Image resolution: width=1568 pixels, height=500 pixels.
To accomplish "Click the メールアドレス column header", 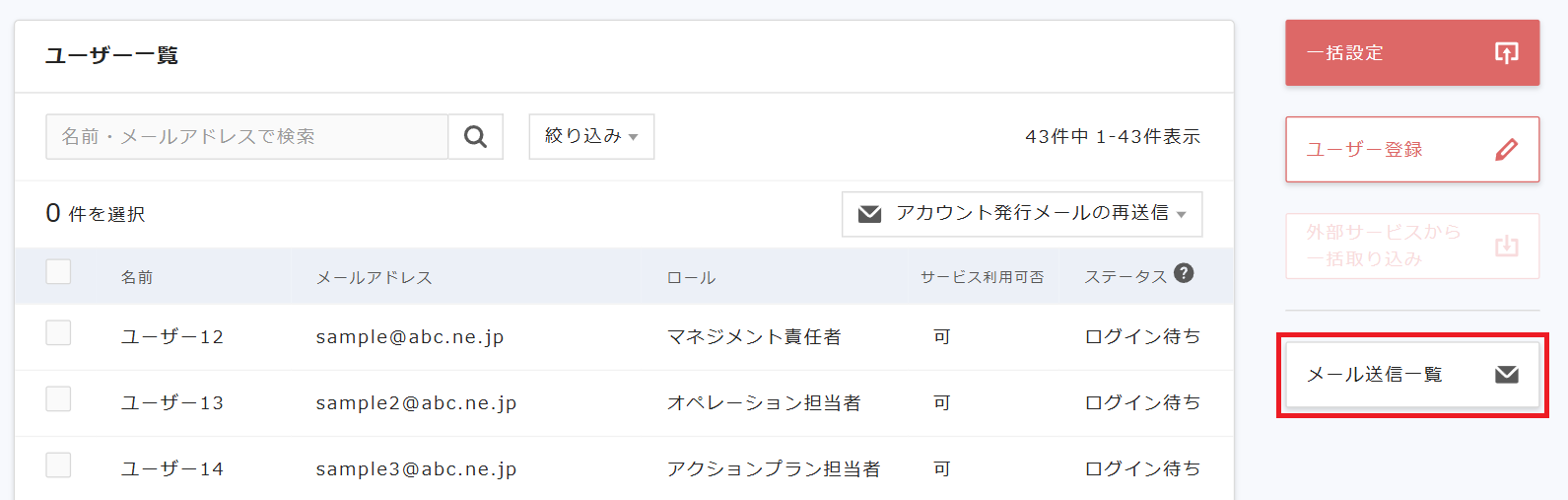I will [374, 278].
